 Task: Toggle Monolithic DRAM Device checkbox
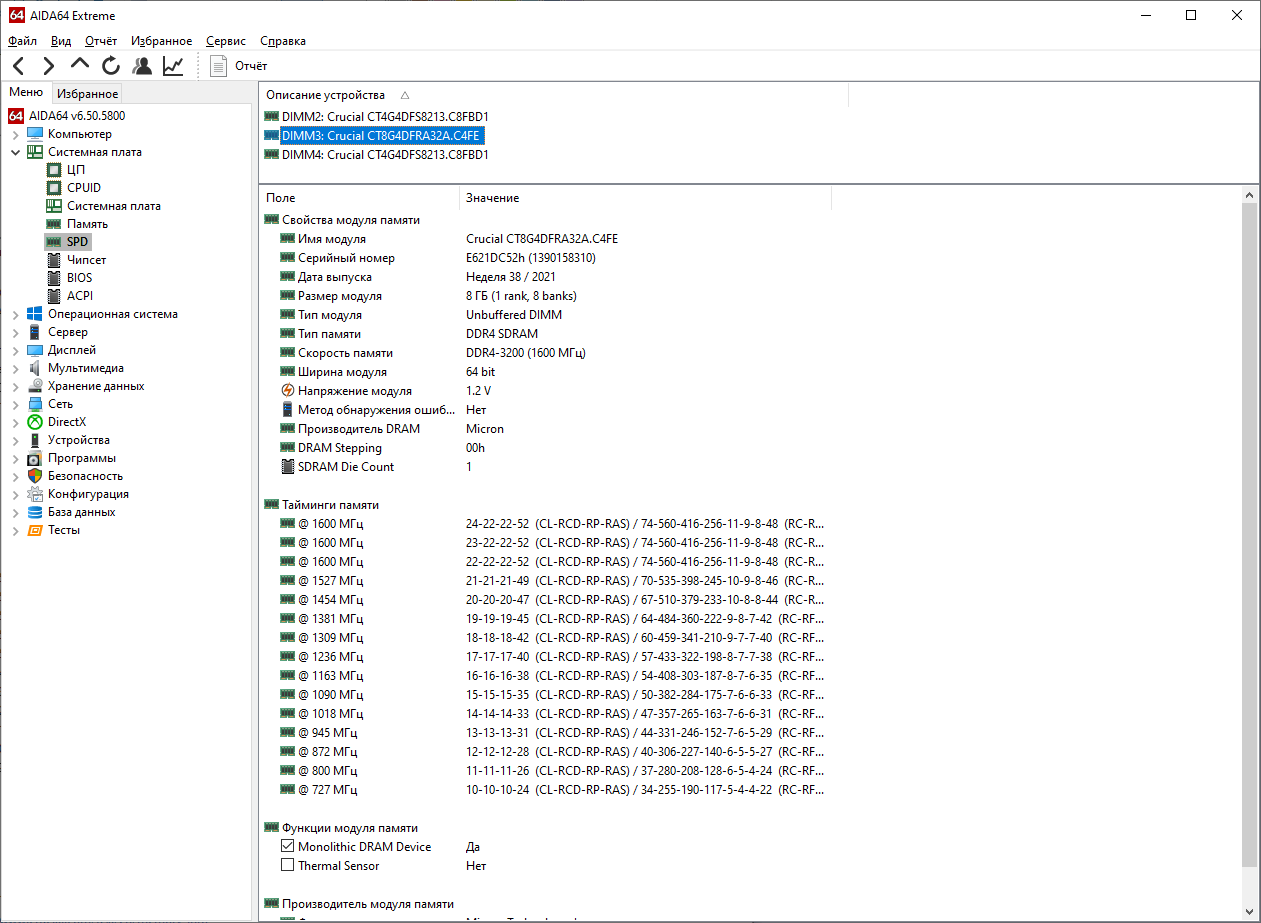pos(288,847)
